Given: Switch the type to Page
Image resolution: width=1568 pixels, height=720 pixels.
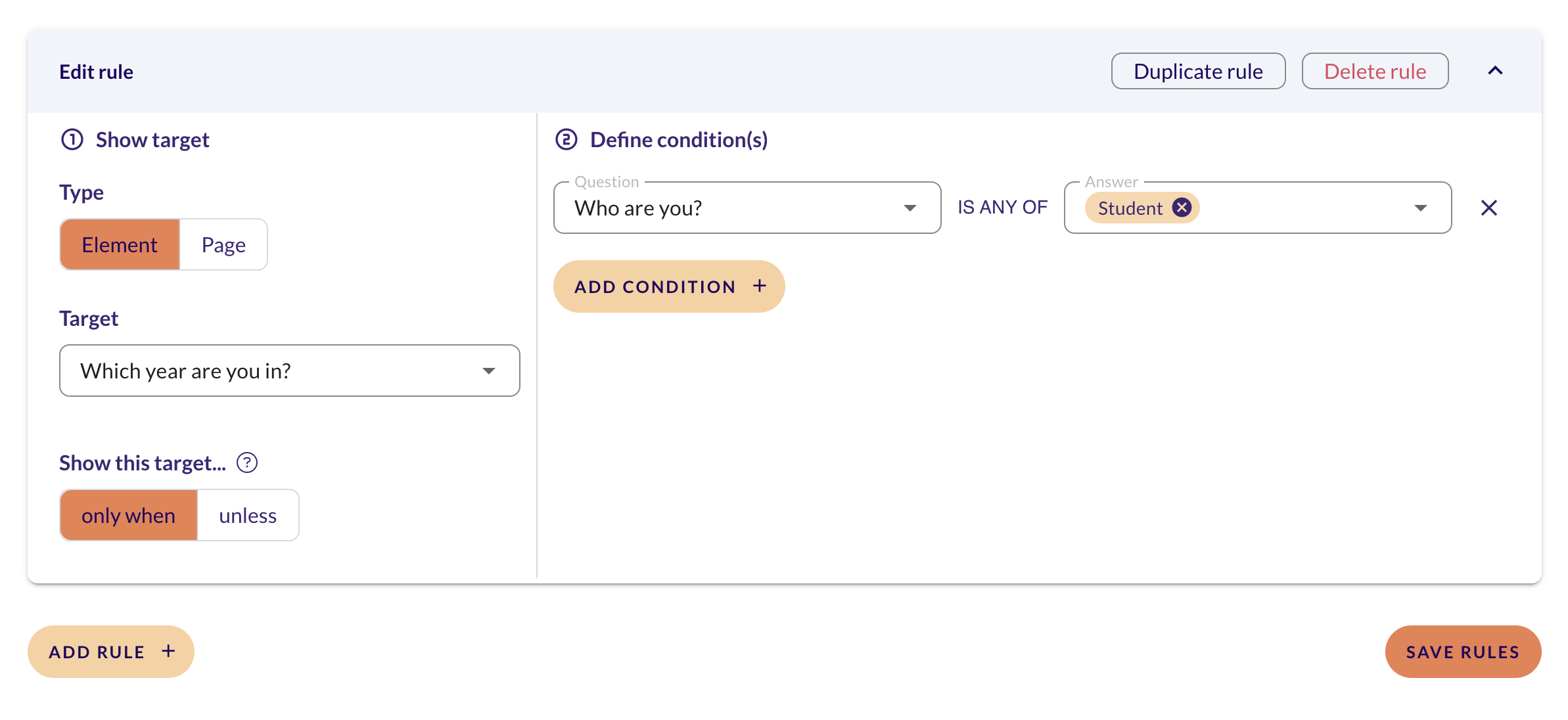Looking at the screenshot, I should coord(223,244).
